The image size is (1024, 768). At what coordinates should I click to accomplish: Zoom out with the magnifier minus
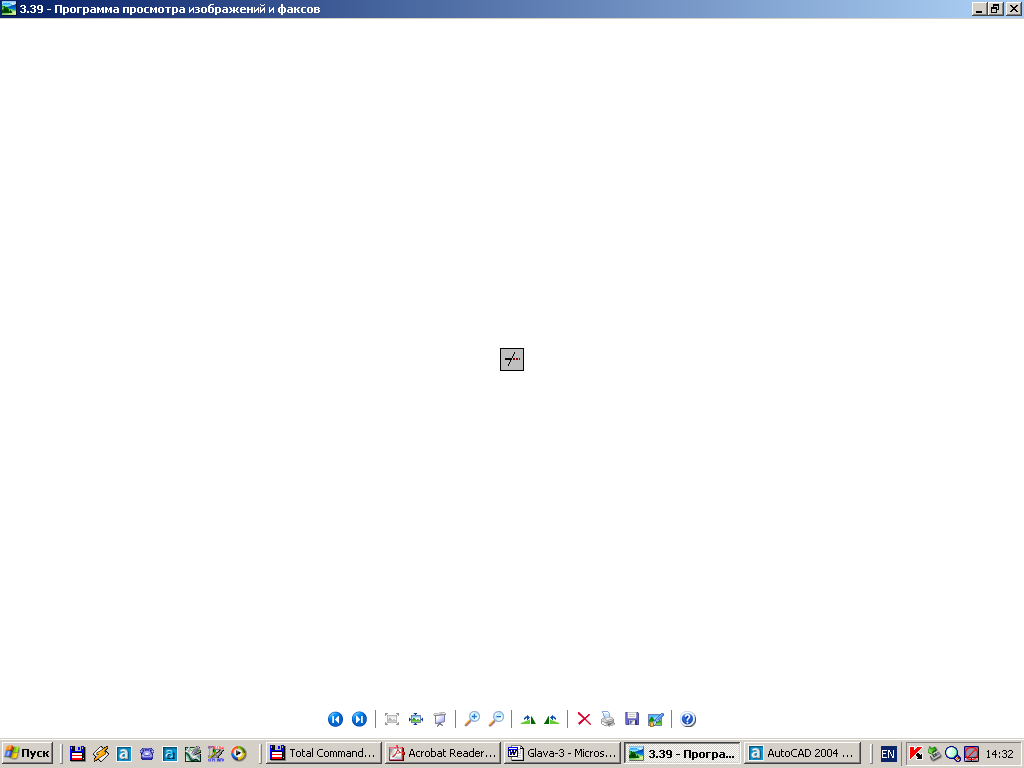496,719
